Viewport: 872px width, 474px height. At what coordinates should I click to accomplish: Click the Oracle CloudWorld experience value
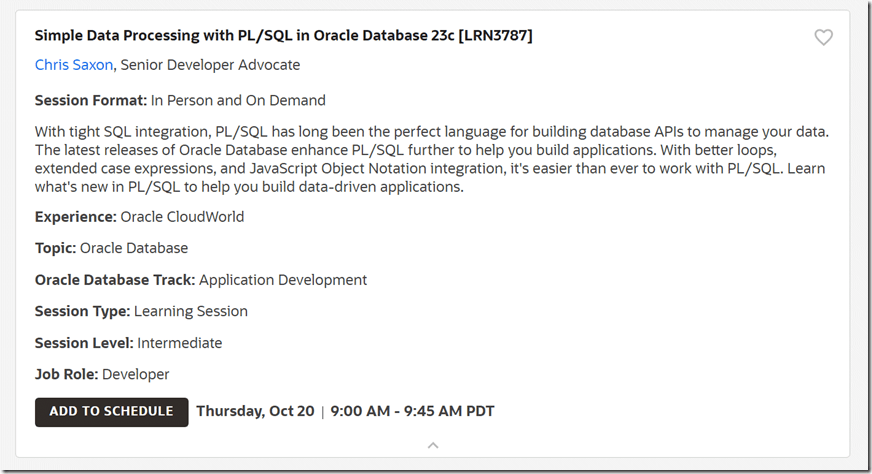tap(182, 217)
